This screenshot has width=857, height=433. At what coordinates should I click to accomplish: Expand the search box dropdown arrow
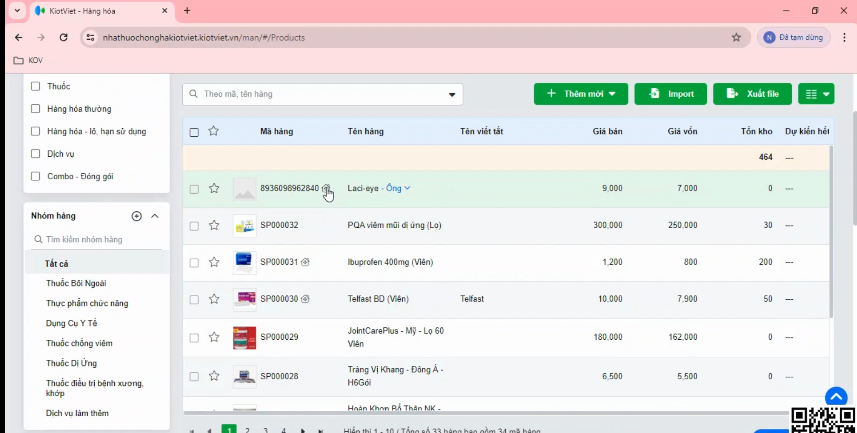pos(452,95)
